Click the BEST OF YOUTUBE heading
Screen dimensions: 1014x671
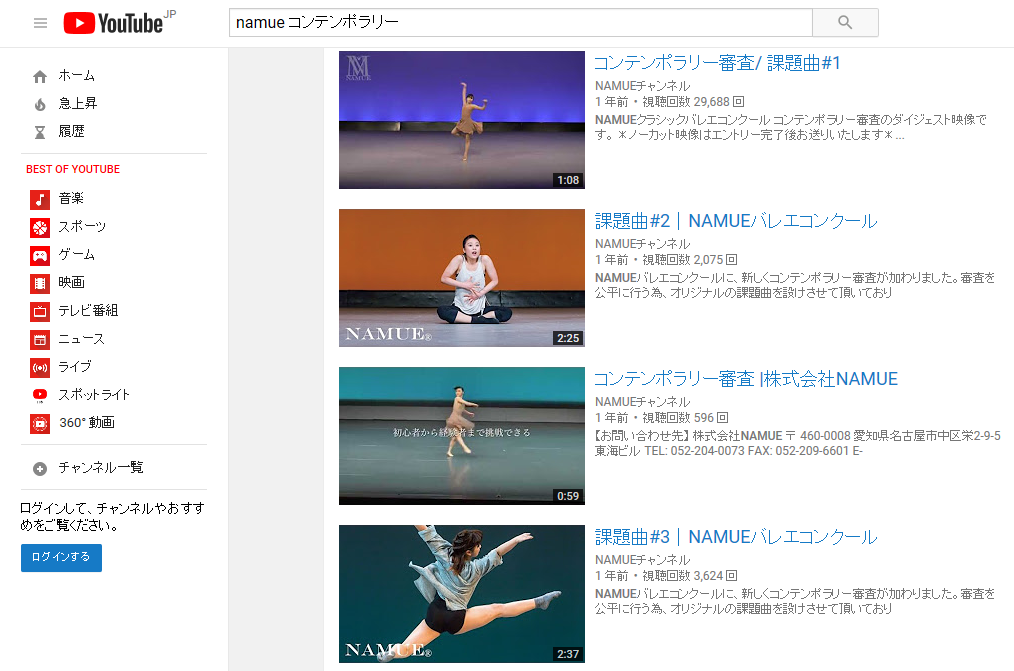tap(73, 169)
